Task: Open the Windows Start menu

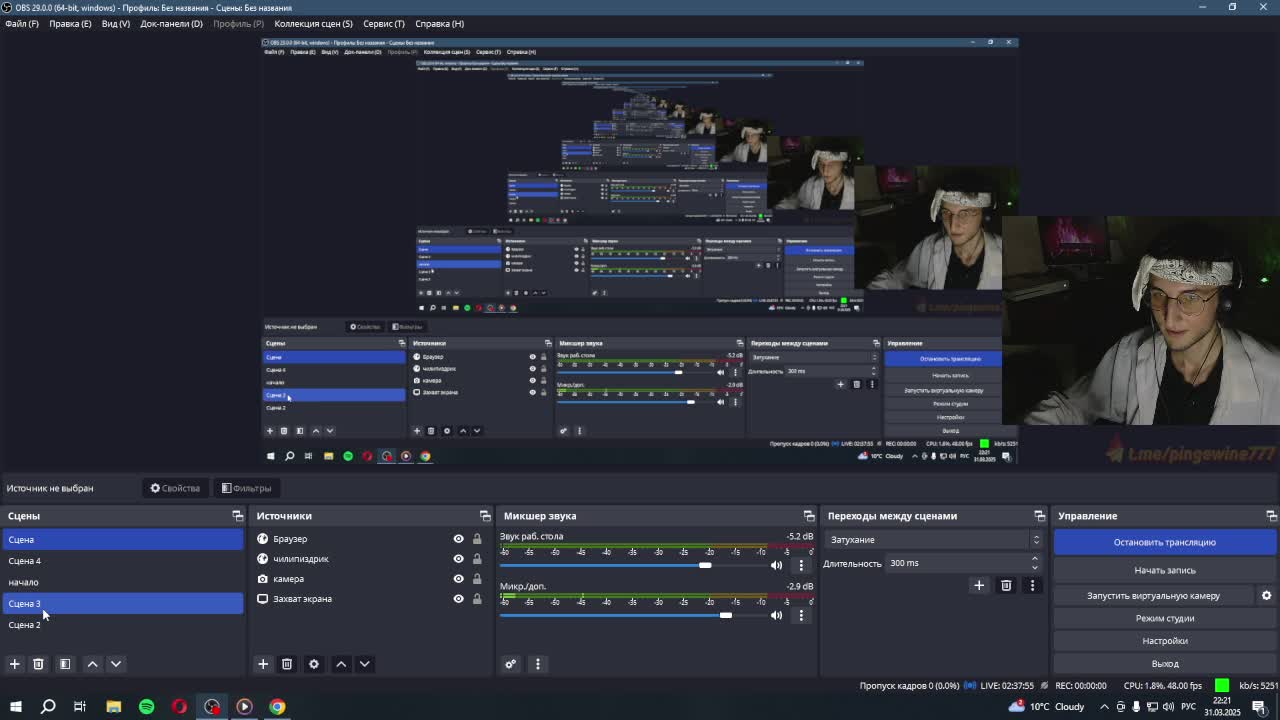Action: 15,707
